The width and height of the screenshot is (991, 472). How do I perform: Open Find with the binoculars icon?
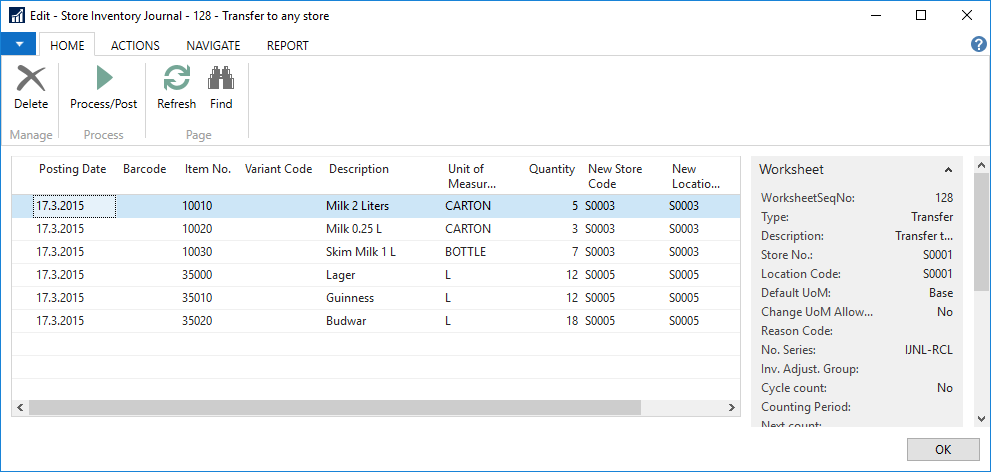click(x=221, y=87)
